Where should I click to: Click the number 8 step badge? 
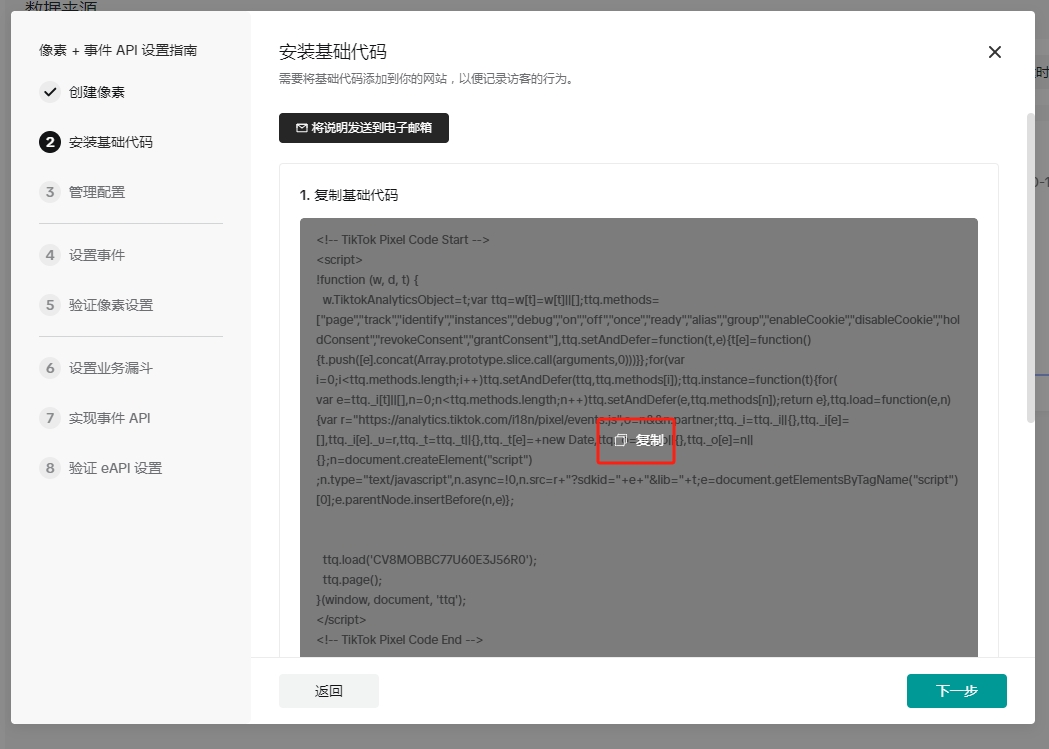[50, 468]
